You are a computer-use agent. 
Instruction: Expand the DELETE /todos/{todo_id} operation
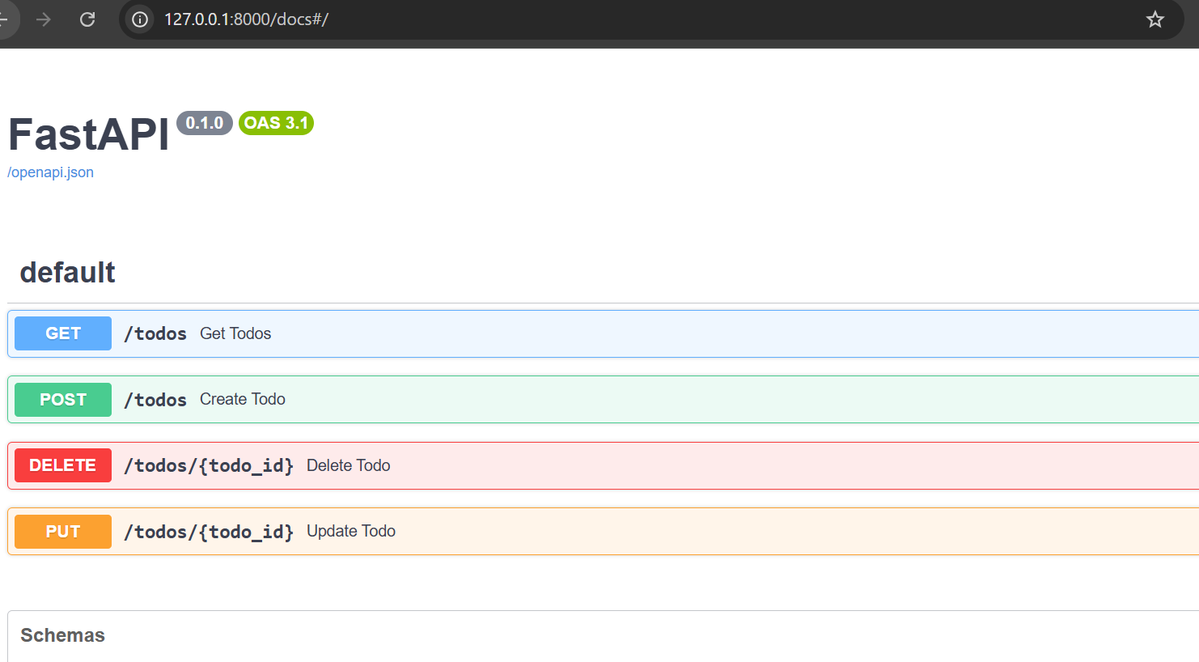pyautogui.click(x=603, y=466)
